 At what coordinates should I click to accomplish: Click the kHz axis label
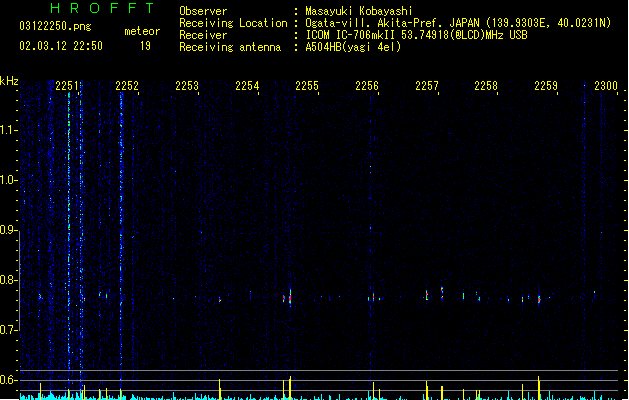coord(9,81)
